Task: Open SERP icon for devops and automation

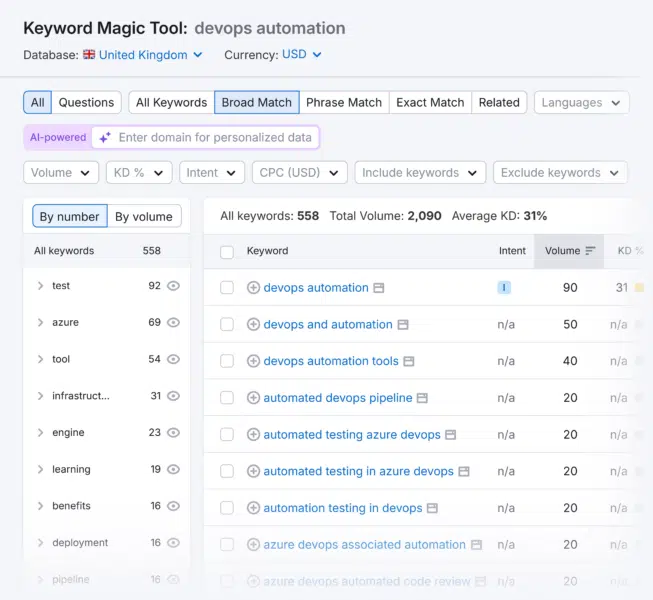Action: 403,325
